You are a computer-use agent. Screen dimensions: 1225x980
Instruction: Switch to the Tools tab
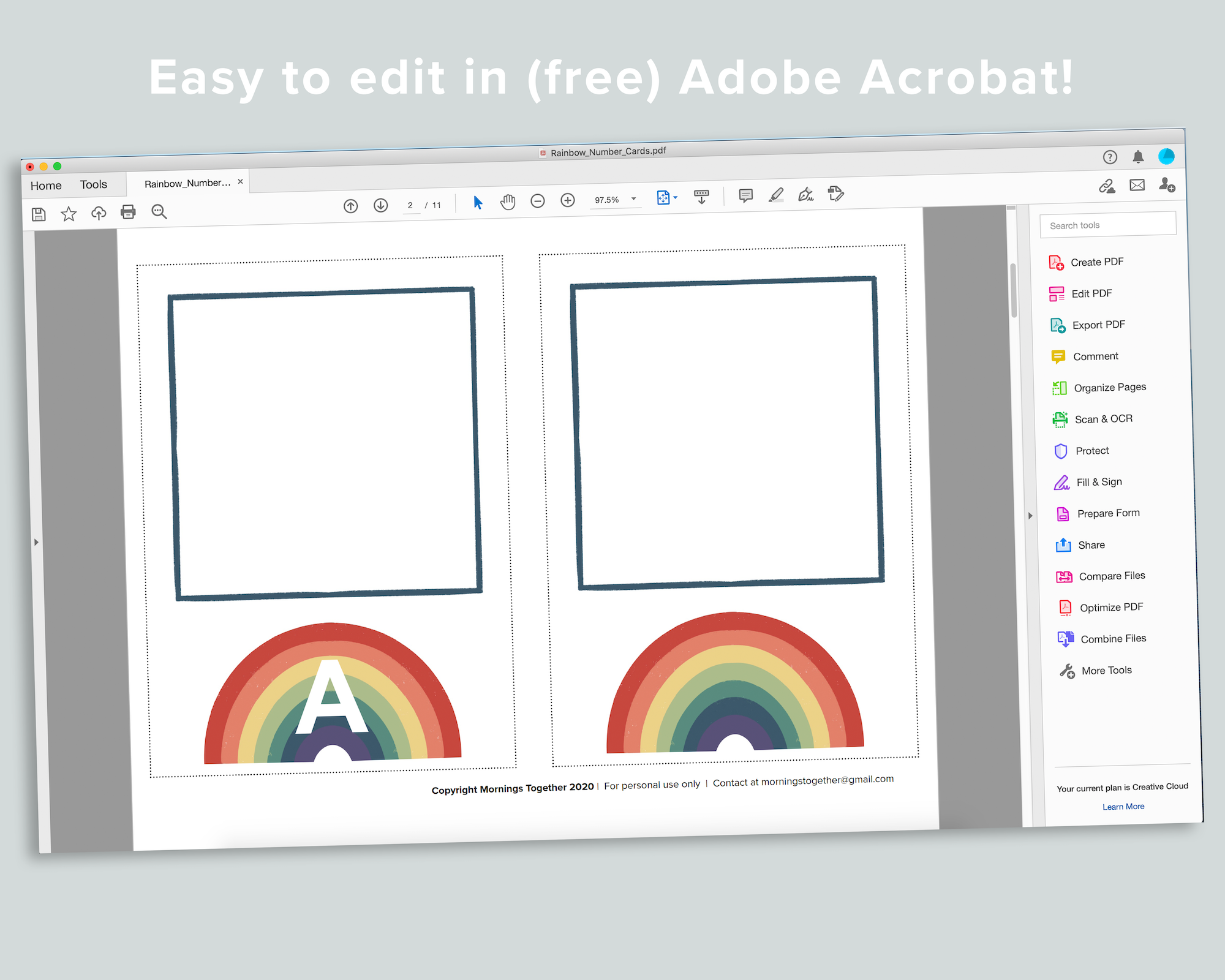tap(93, 184)
